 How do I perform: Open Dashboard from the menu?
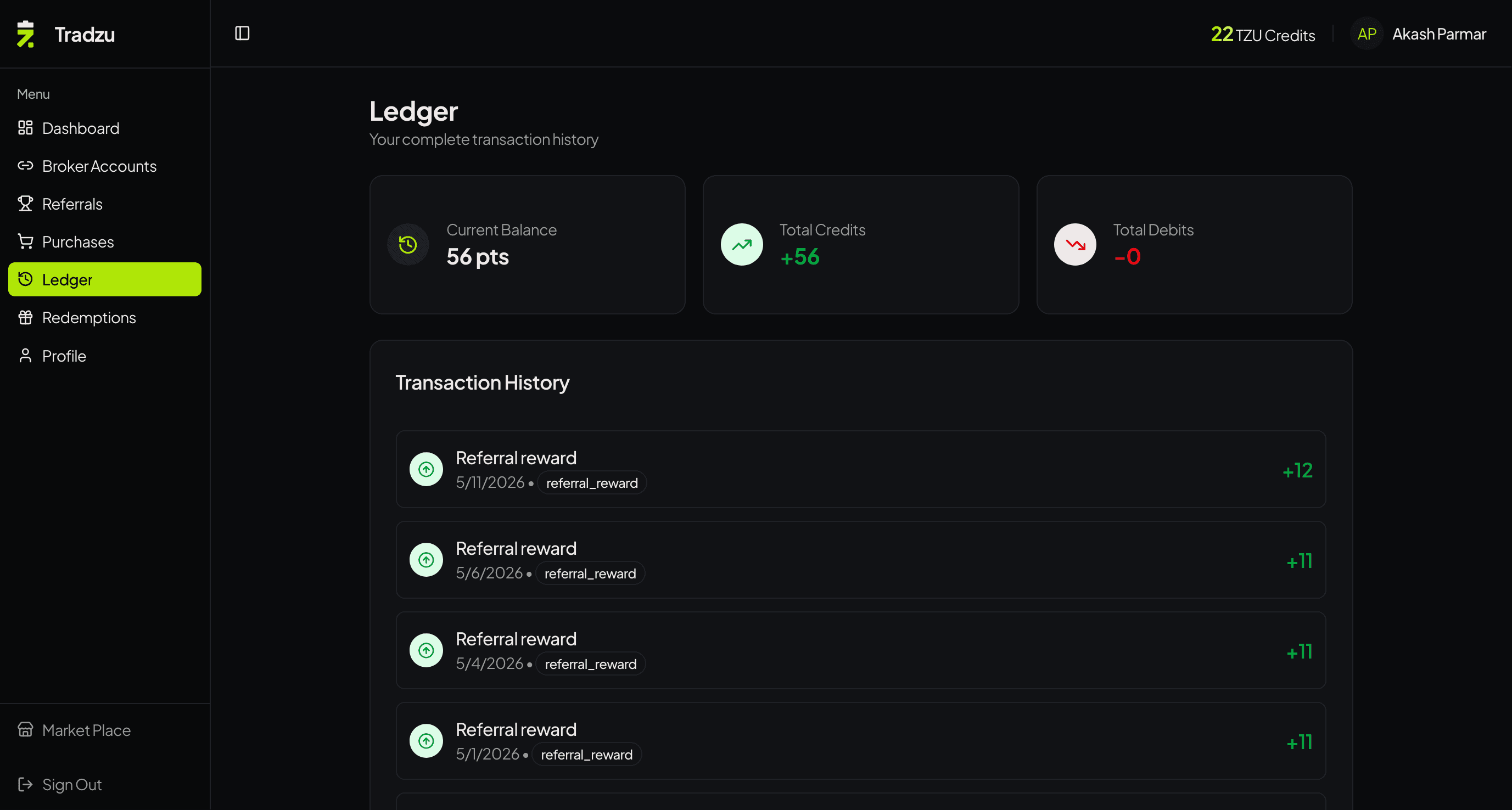(104, 128)
